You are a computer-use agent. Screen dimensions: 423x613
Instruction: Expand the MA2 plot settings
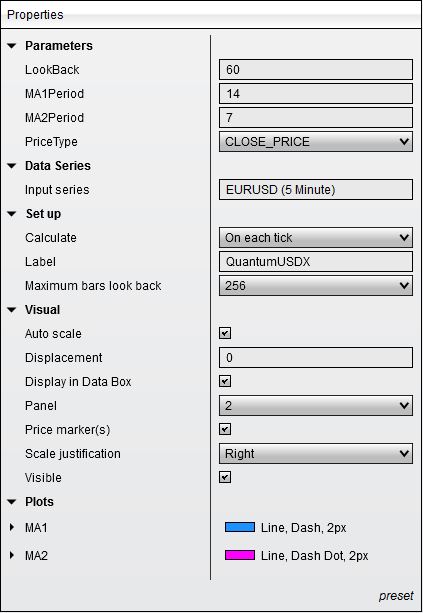pos(12,555)
